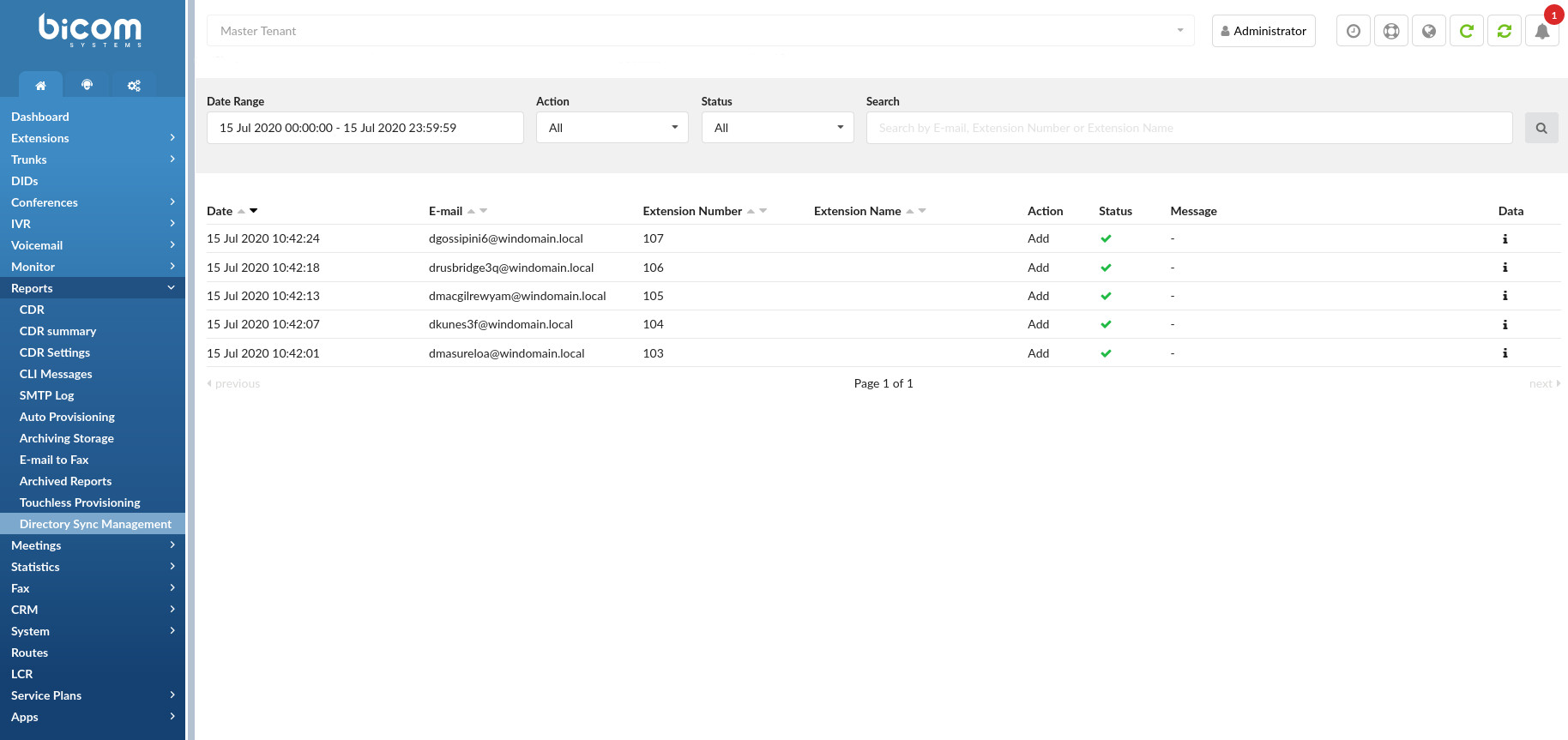Expand the System menu
This screenshot has height=740, width=1568.
[93, 631]
